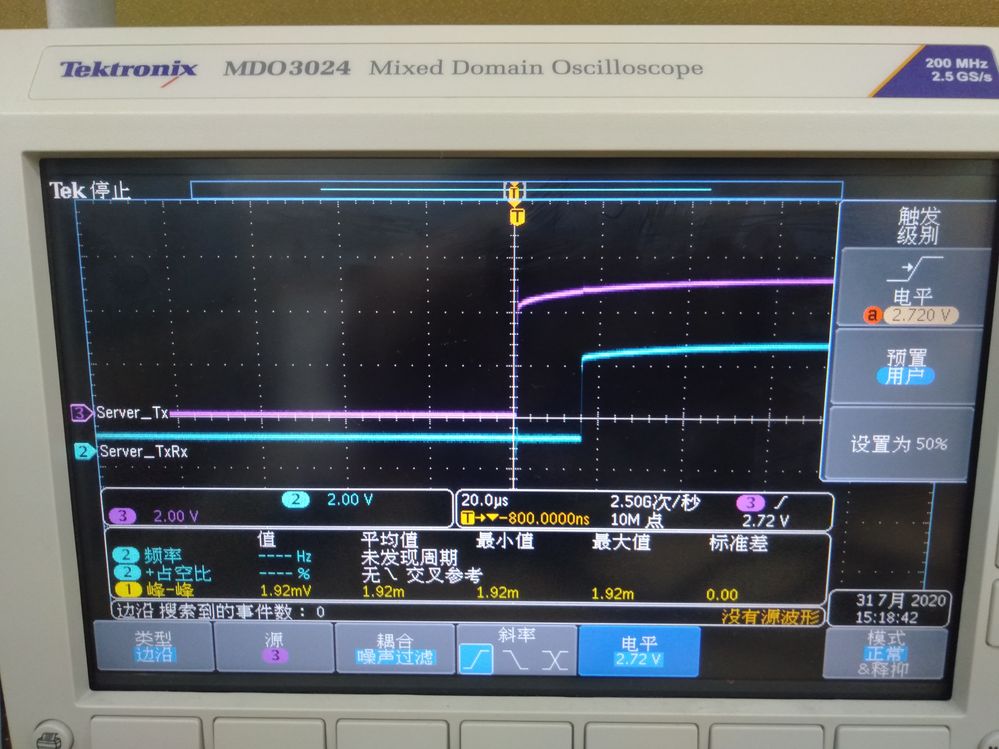The image size is (999, 749).
Task: Select the rising edge slope icon
Action: pos(477,659)
